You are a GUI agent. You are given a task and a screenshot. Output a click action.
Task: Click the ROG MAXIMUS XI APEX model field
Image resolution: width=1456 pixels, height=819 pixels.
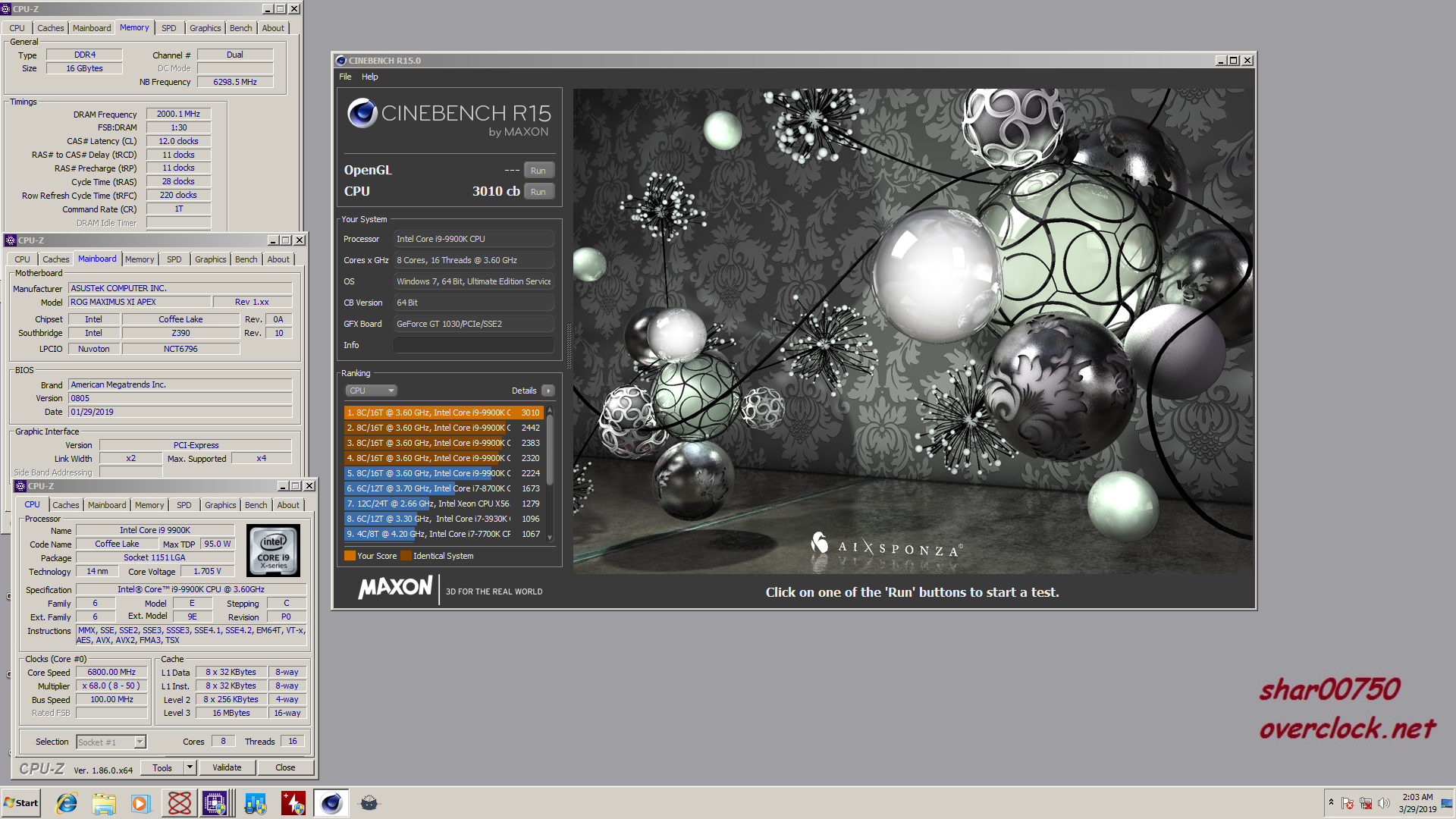140,302
